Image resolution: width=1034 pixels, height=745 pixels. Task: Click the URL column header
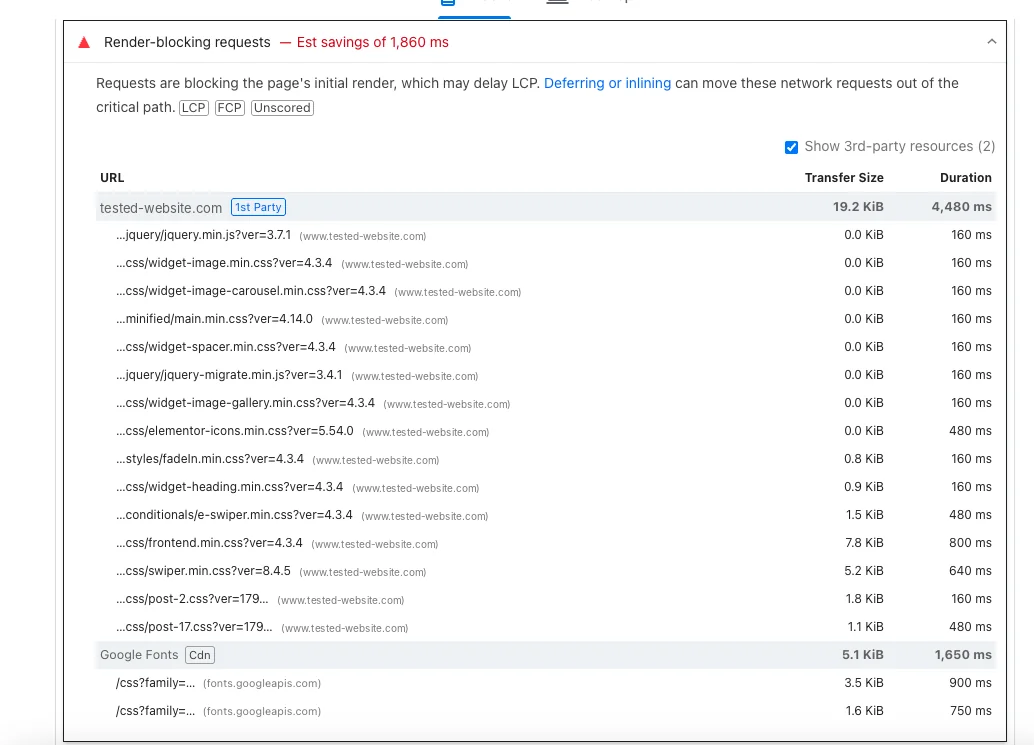click(x=112, y=177)
